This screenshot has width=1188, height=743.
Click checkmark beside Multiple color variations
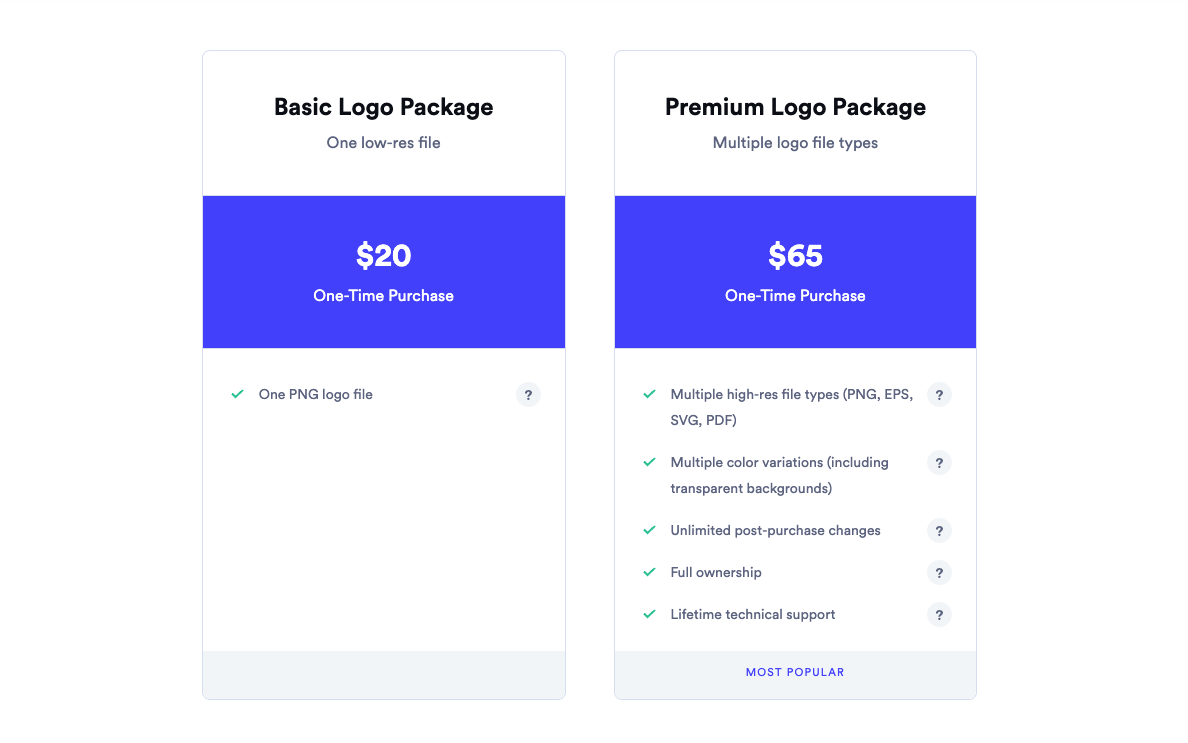tap(649, 462)
